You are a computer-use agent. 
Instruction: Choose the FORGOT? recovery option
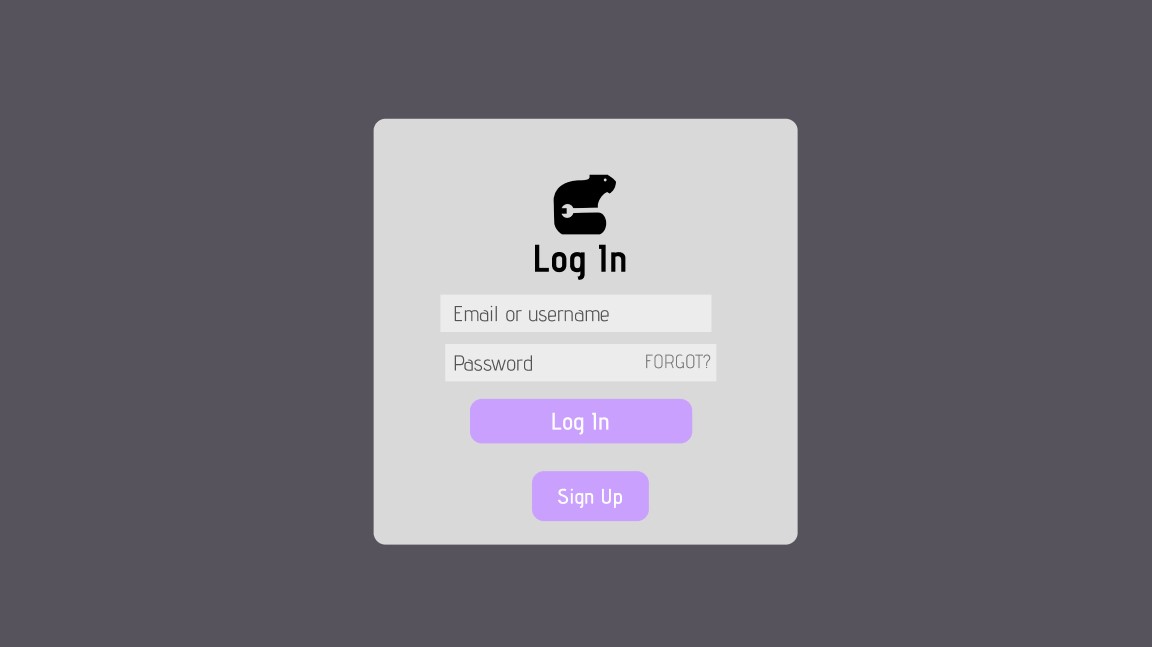[x=677, y=362]
